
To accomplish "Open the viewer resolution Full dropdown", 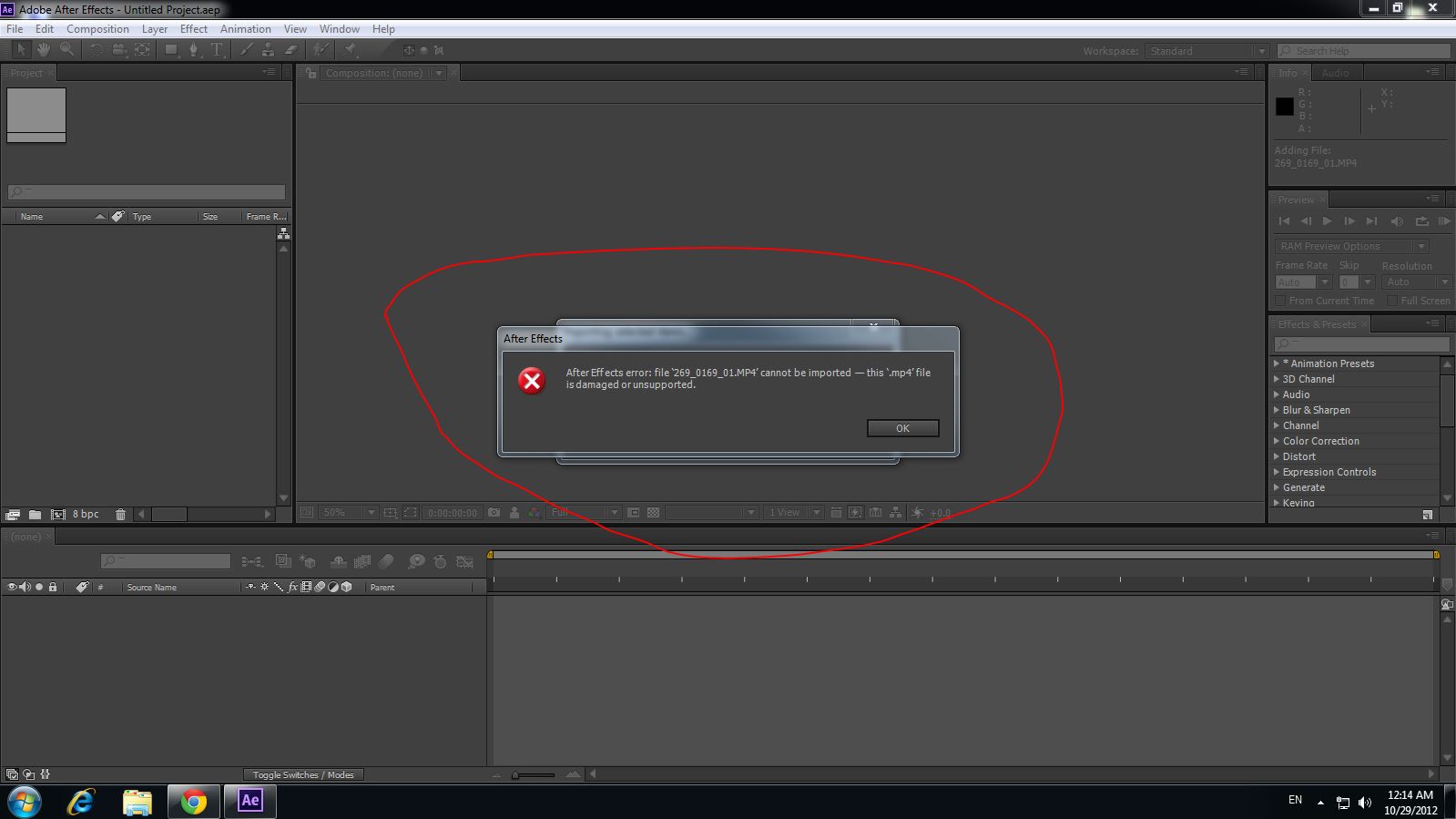I will (584, 513).
